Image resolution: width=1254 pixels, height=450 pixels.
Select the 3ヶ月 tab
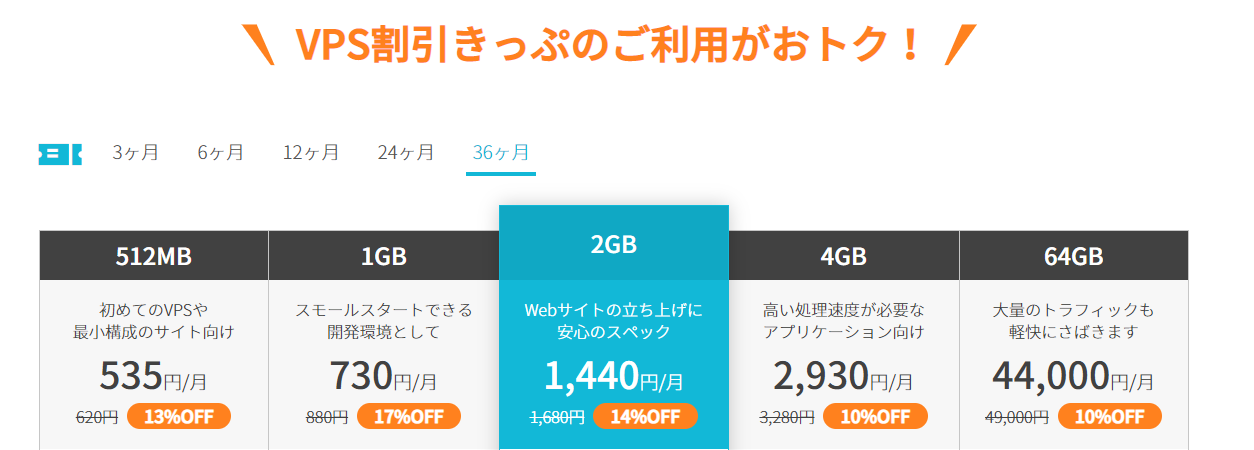135,153
